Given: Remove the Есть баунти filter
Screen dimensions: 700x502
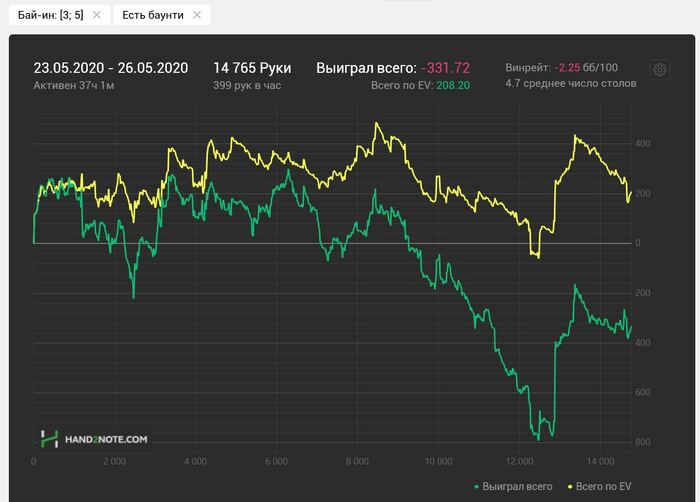Looking at the screenshot, I should click(197, 15).
